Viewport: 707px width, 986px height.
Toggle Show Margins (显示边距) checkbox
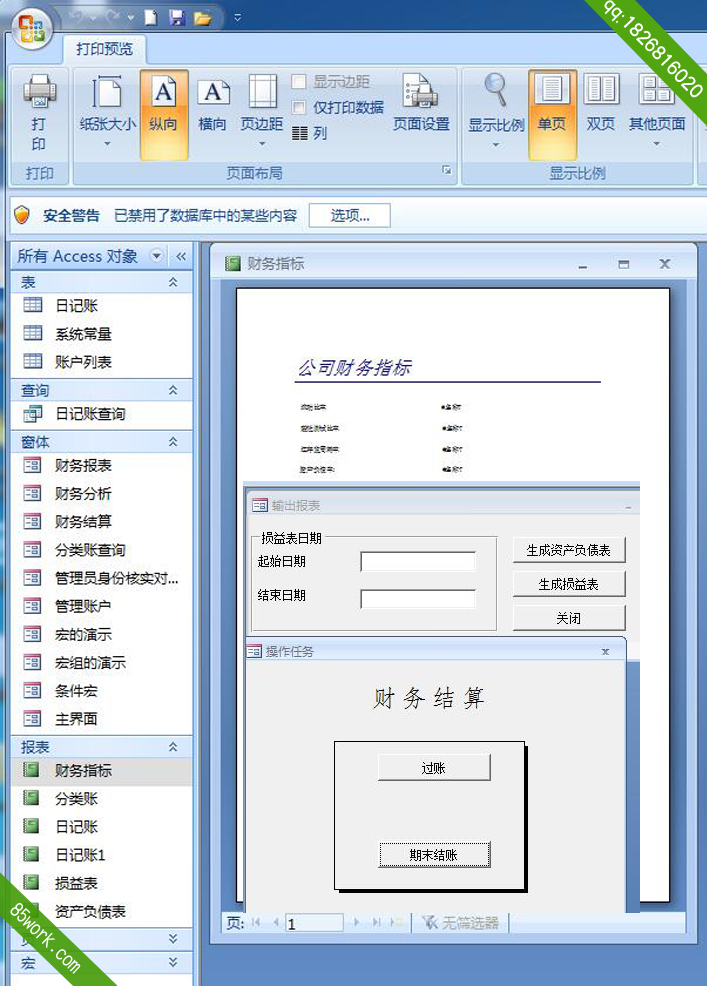(x=299, y=82)
